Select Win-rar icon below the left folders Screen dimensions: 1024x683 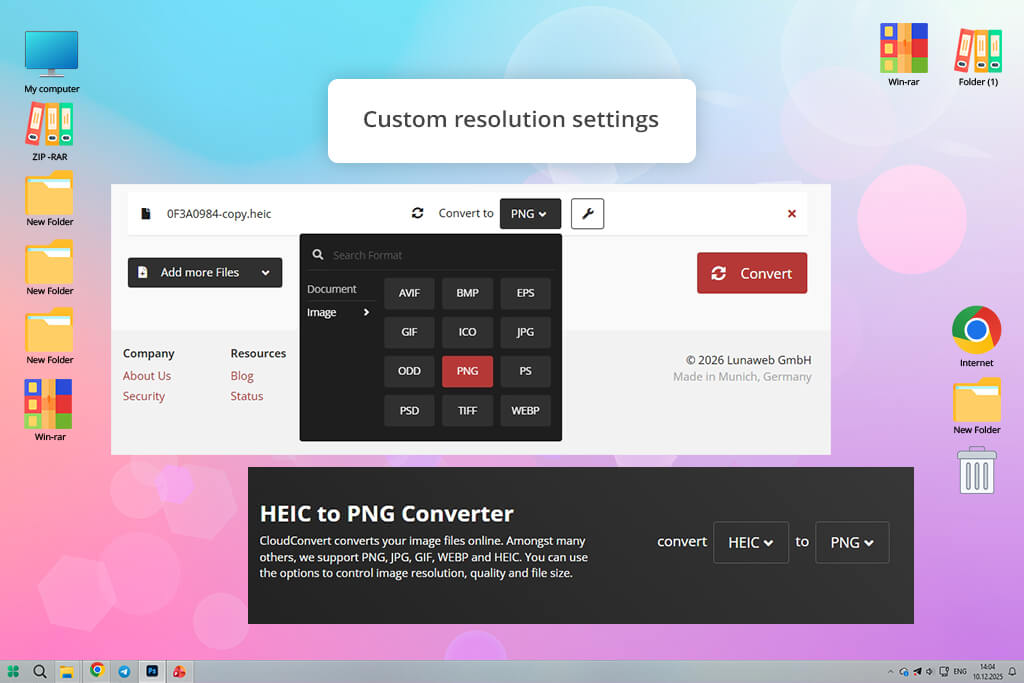tap(50, 410)
